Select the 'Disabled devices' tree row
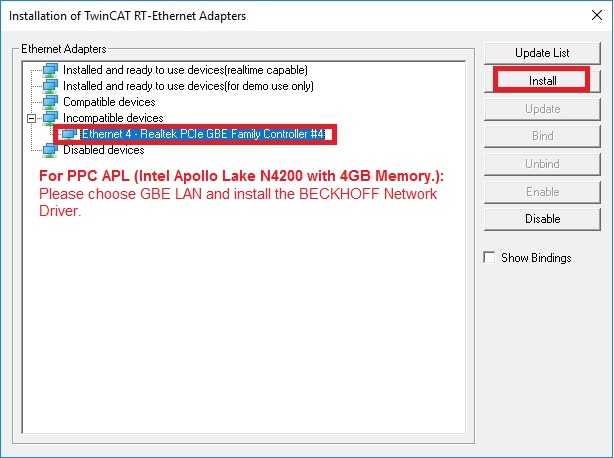This screenshot has height=458, width=614. tap(104, 150)
